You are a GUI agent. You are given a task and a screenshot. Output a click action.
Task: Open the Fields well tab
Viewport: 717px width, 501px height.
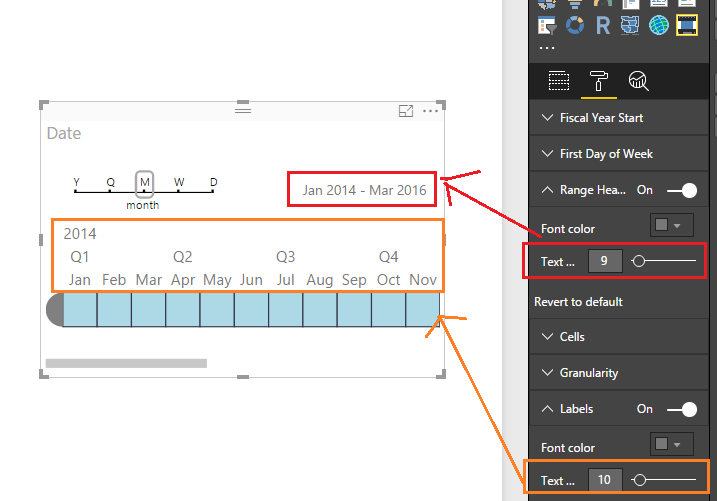click(x=559, y=81)
